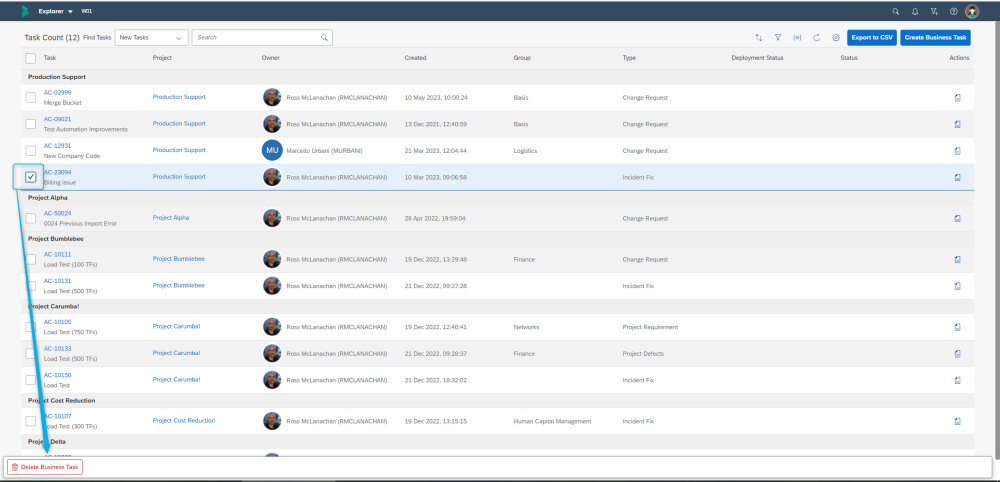Select checkbox for AC-10111 Load Test row
The width and height of the screenshot is (1000, 482).
31,259
